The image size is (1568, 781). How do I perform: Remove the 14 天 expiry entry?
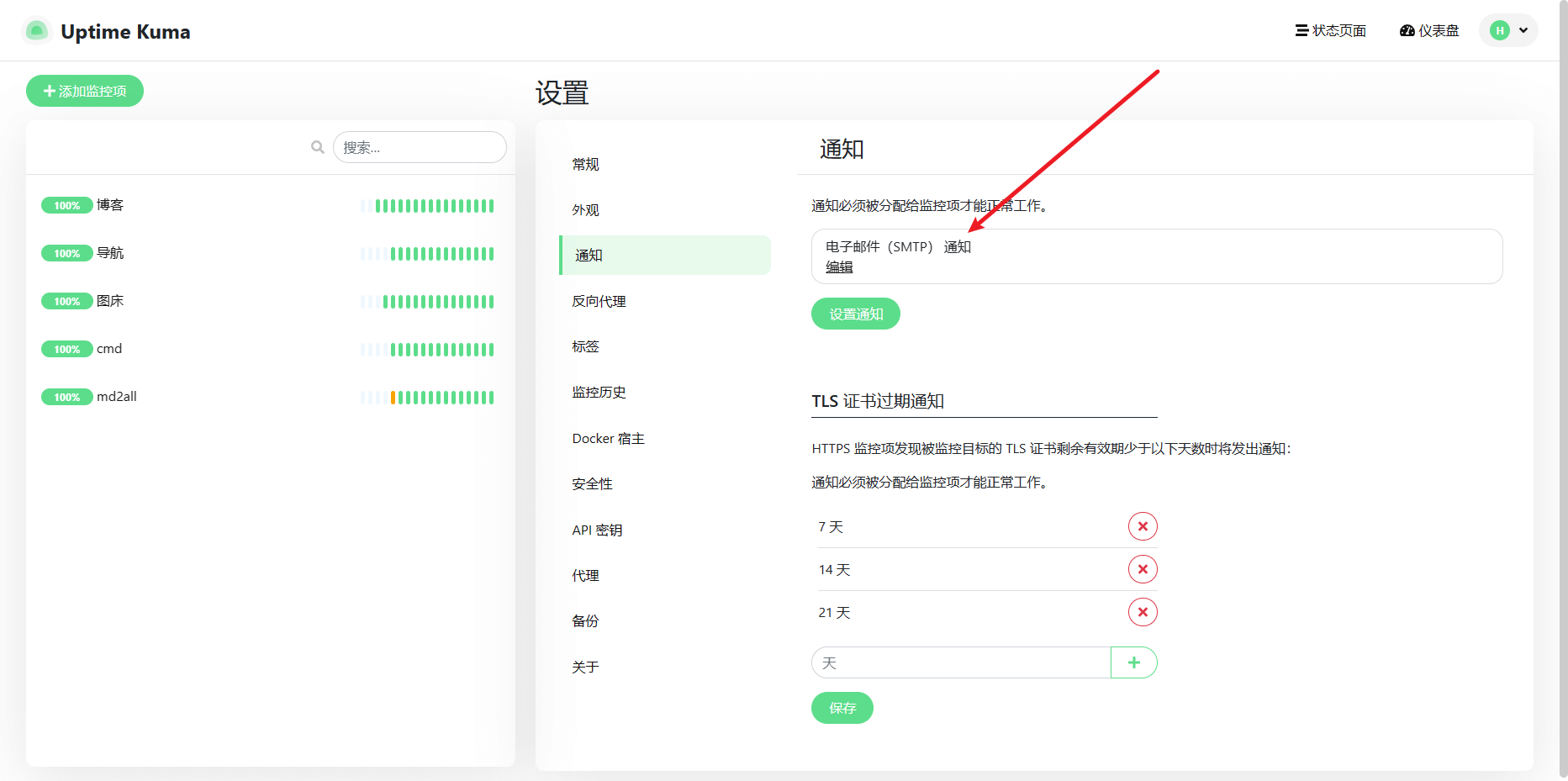tap(1143, 569)
